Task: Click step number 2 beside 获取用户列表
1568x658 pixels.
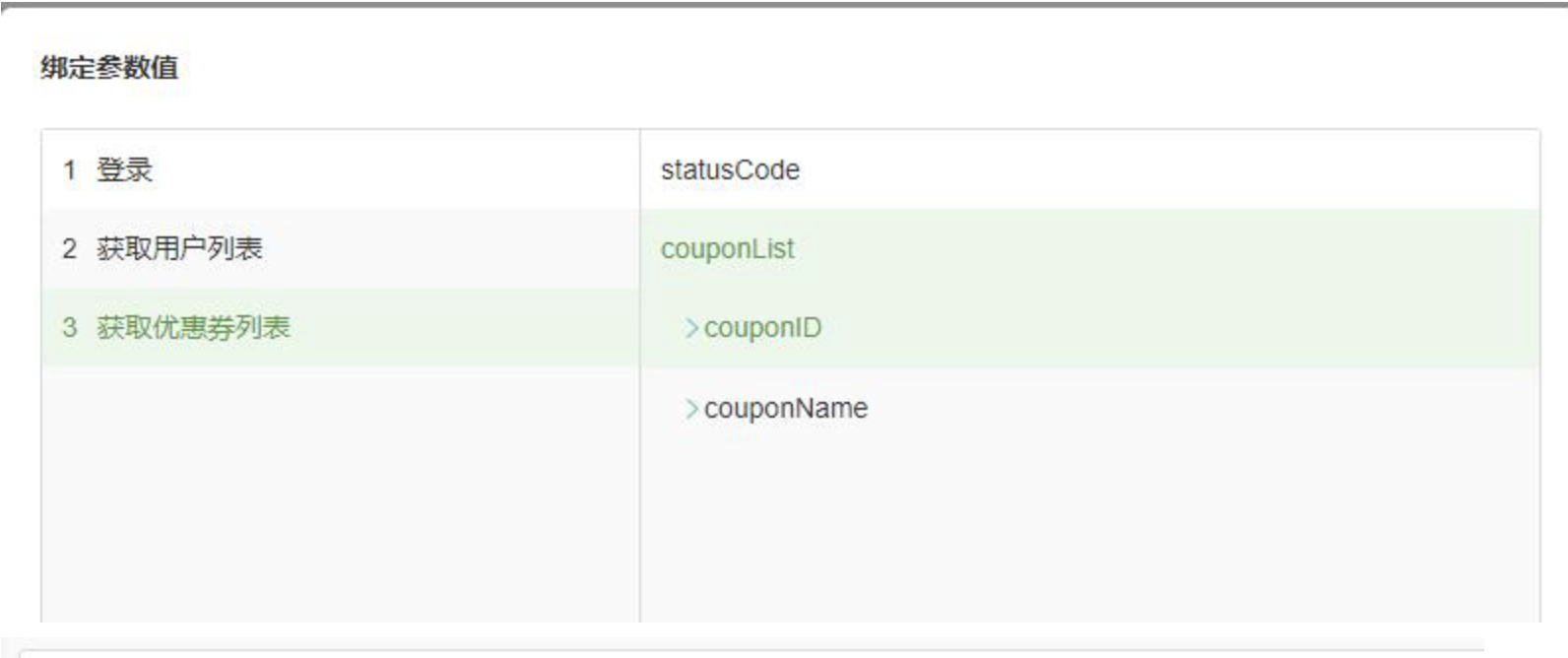Action: click(69, 249)
